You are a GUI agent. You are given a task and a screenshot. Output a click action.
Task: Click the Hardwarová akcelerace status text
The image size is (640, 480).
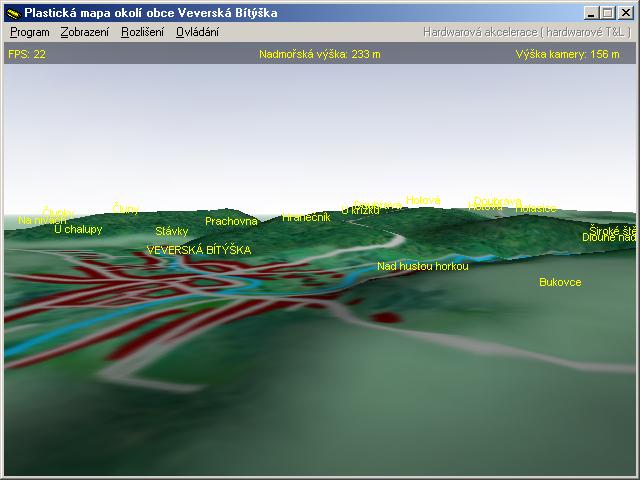click(526, 32)
